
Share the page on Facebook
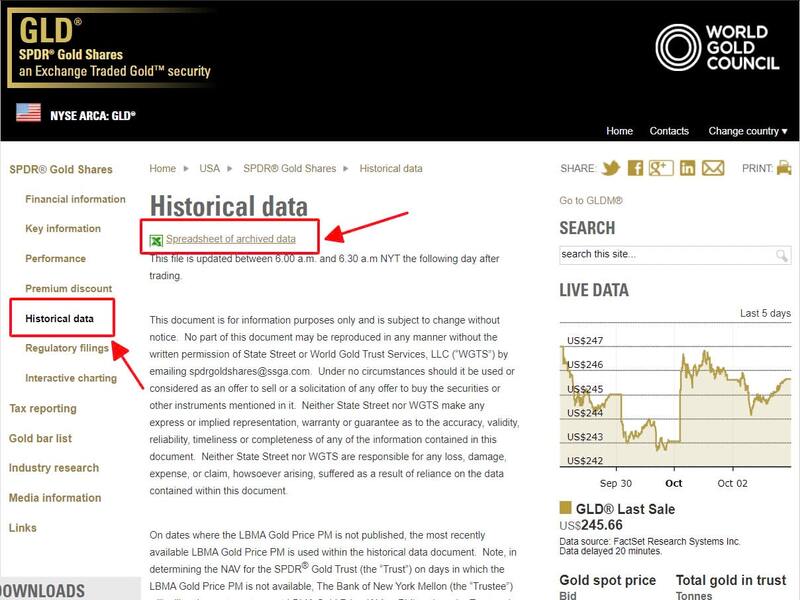click(635, 168)
